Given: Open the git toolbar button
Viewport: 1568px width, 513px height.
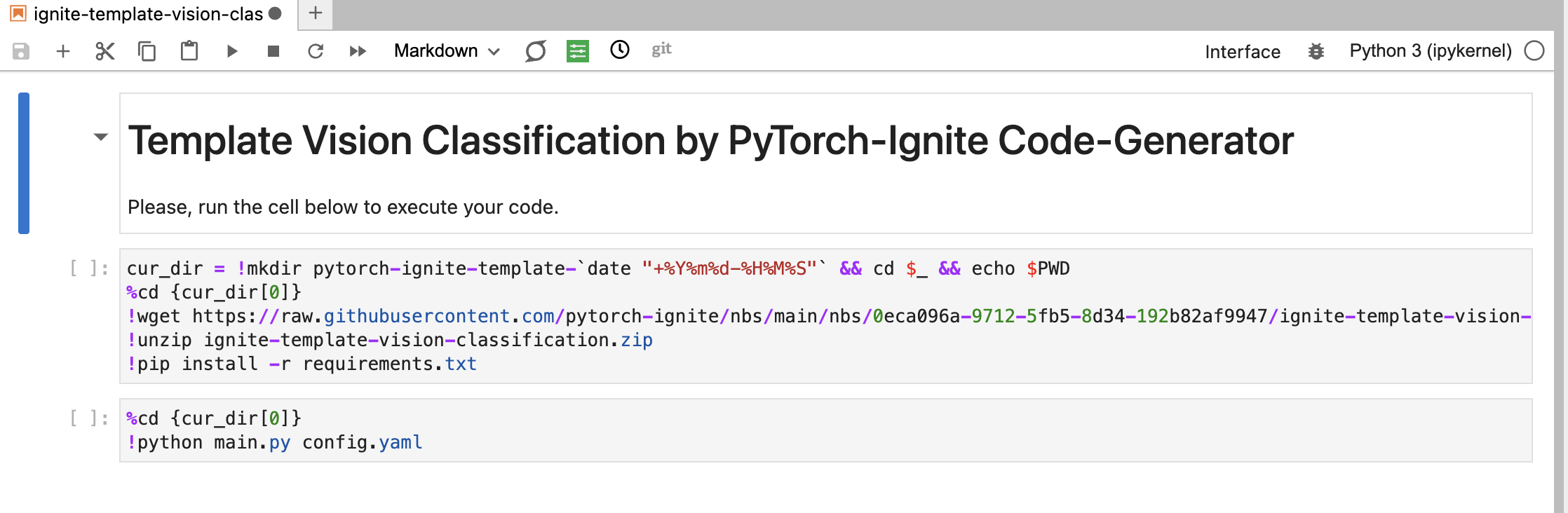Looking at the screenshot, I should [x=661, y=50].
